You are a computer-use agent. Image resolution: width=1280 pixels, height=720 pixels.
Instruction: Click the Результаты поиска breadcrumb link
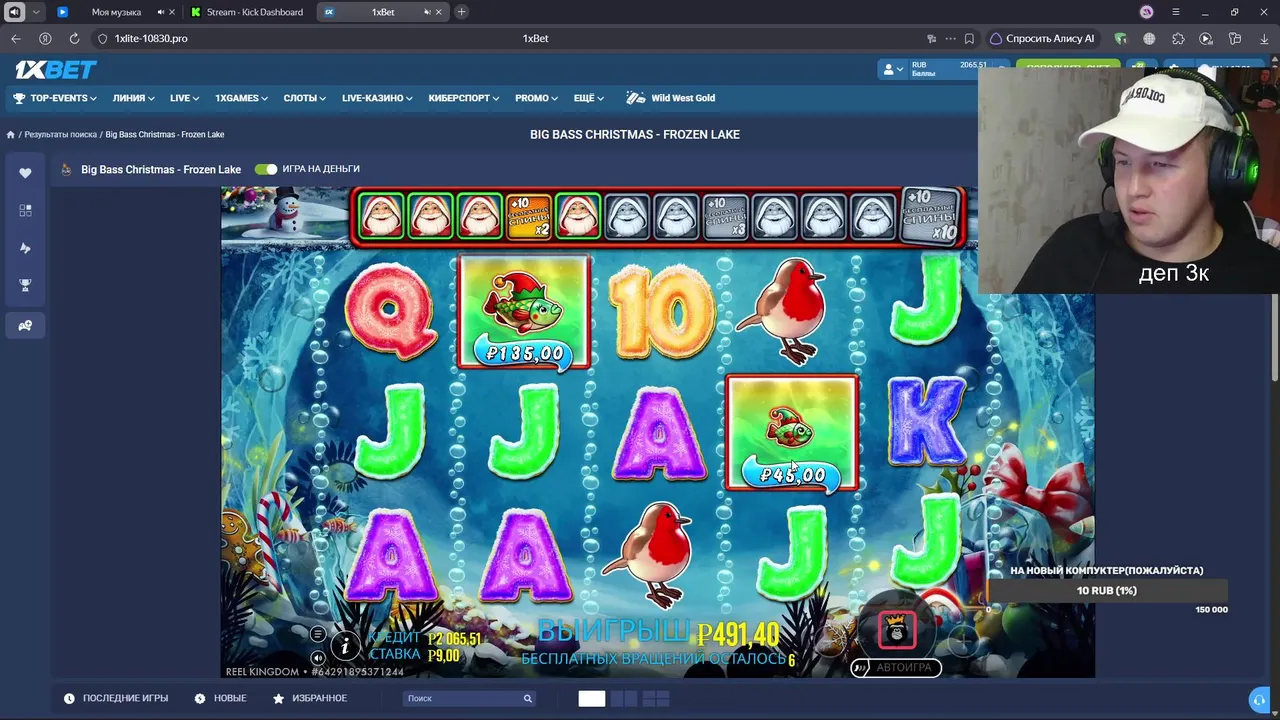click(61, 135)
